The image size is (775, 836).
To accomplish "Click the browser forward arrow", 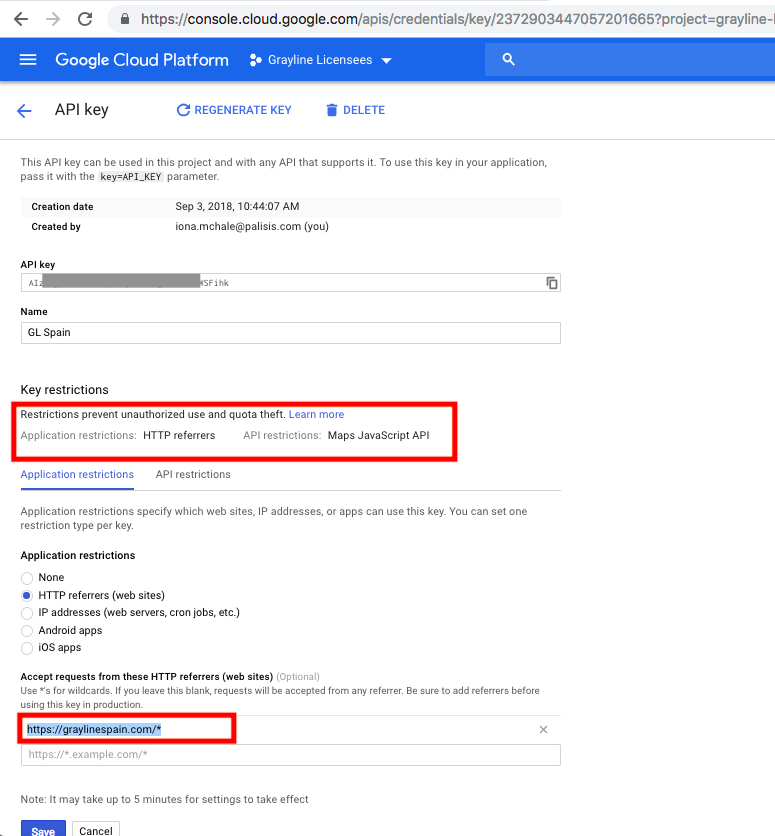I will click(x=53, y=19).
